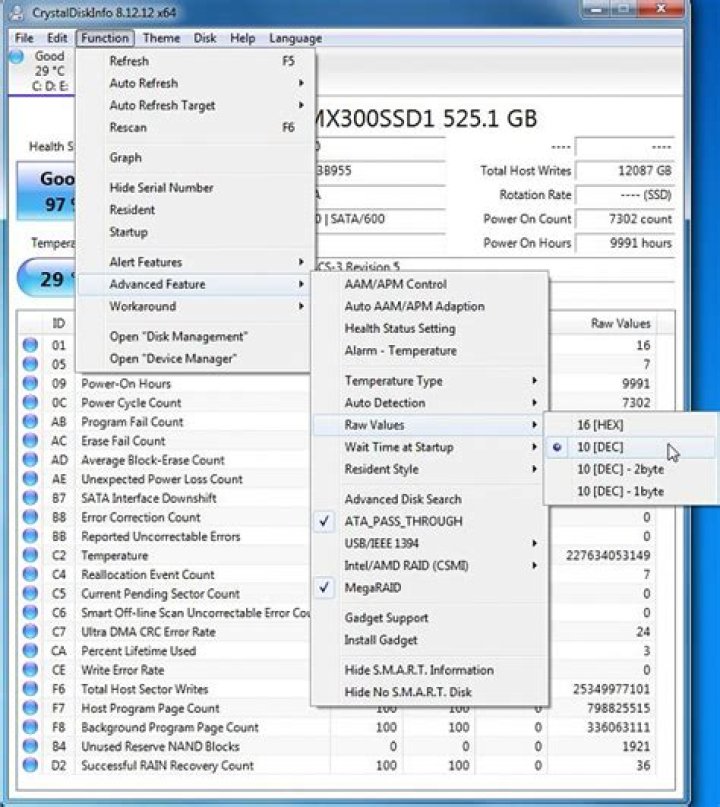Image resolution: width=720 pixels, height=807 pixels.
Task: Open the Intel/AMD RAID (CSMI) submenu
Action: click(430, 565)
